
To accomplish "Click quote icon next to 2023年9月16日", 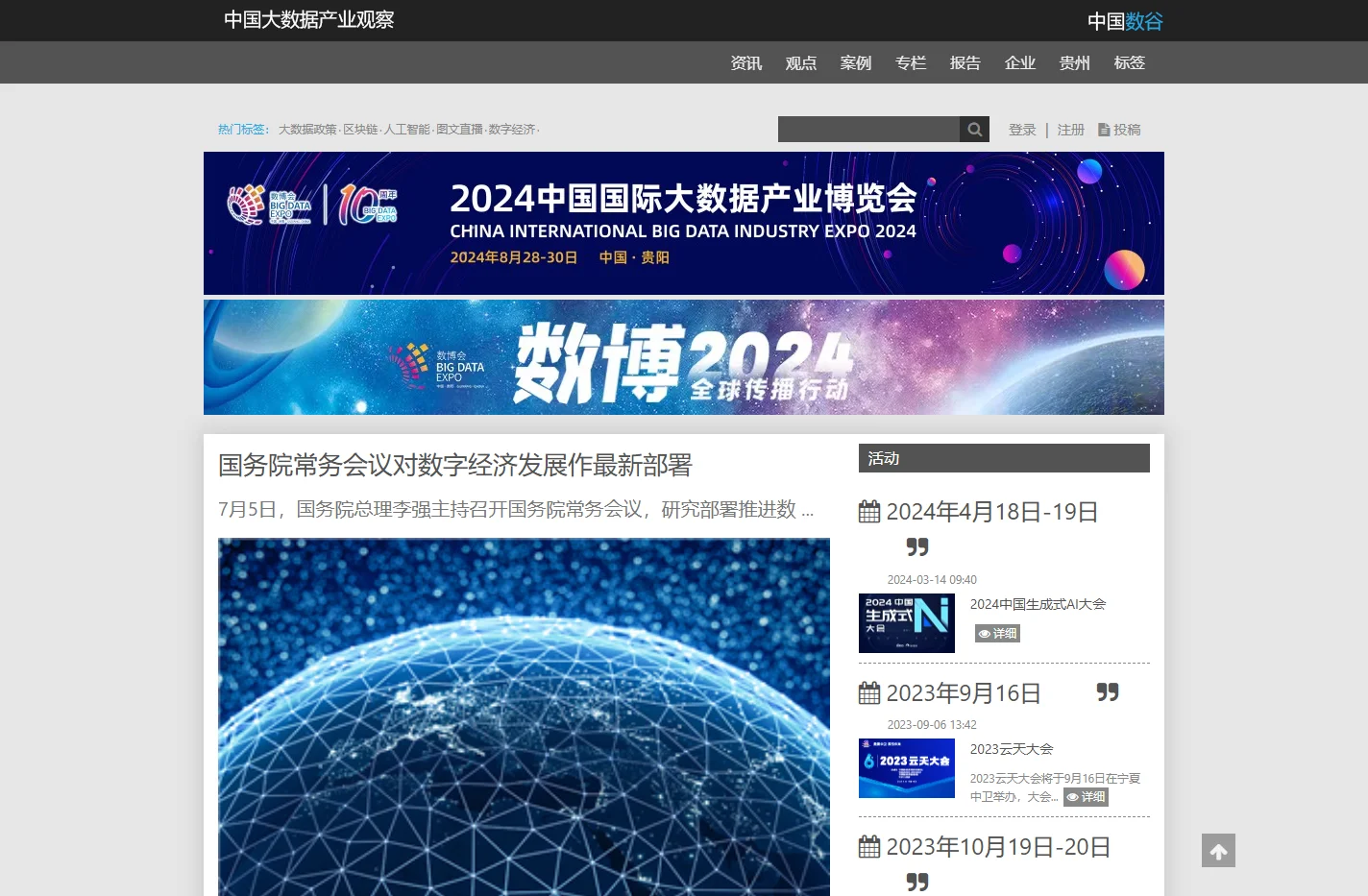I will tap(1108, 692).
